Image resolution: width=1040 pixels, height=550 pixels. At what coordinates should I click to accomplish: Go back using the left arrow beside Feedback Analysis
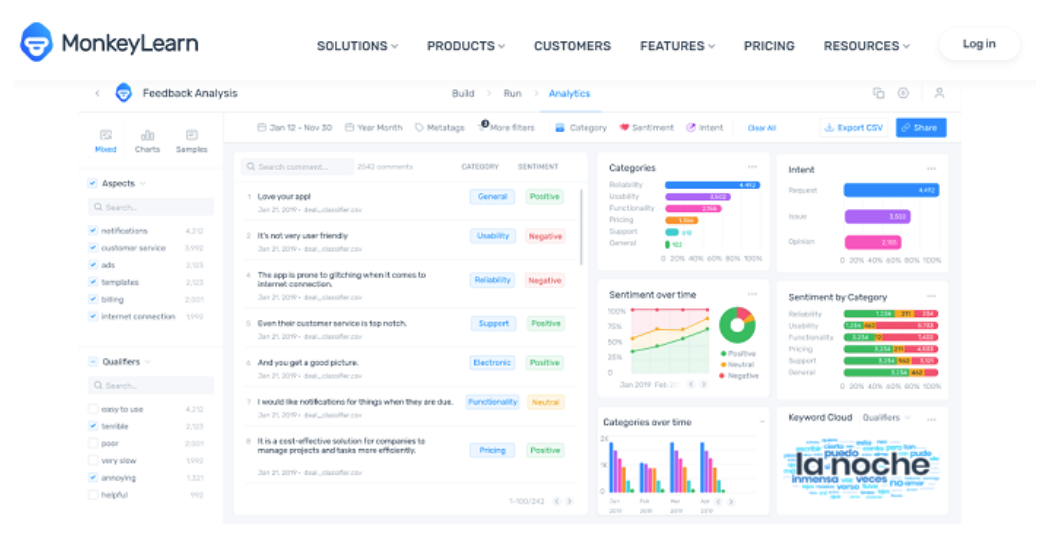pyautogui.click(x=98, y=94)
